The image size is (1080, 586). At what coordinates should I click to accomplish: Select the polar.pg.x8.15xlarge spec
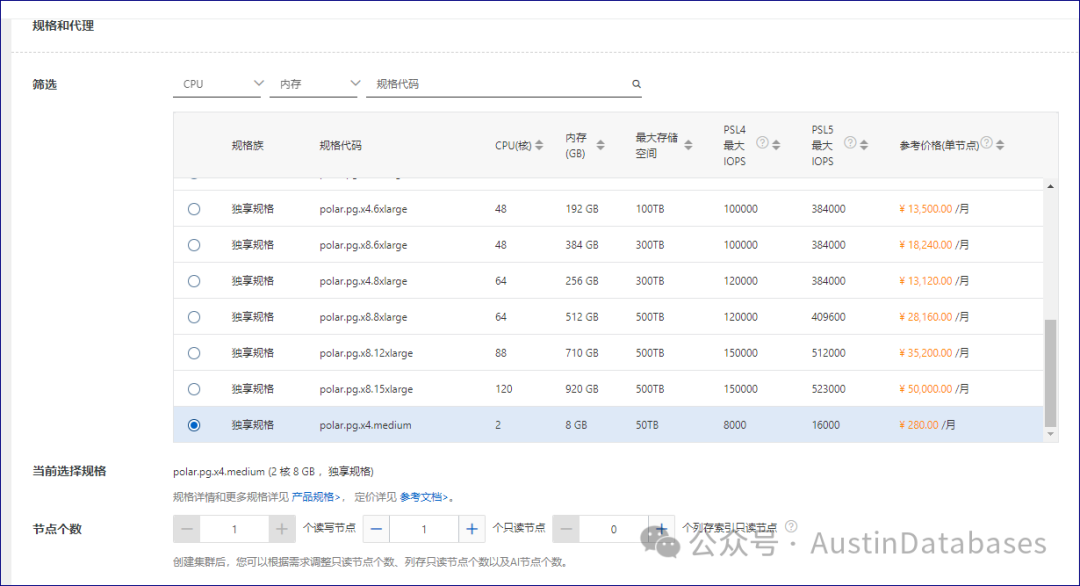click(x=194, y=389)
